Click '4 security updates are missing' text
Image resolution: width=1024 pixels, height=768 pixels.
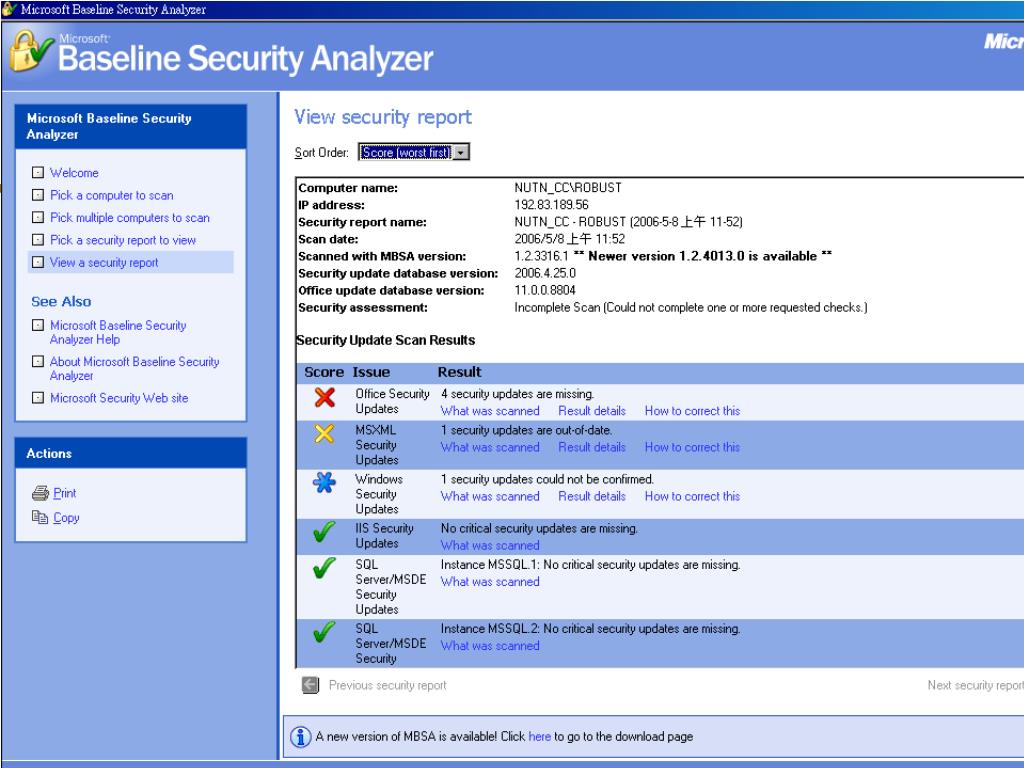click(517, 394)
